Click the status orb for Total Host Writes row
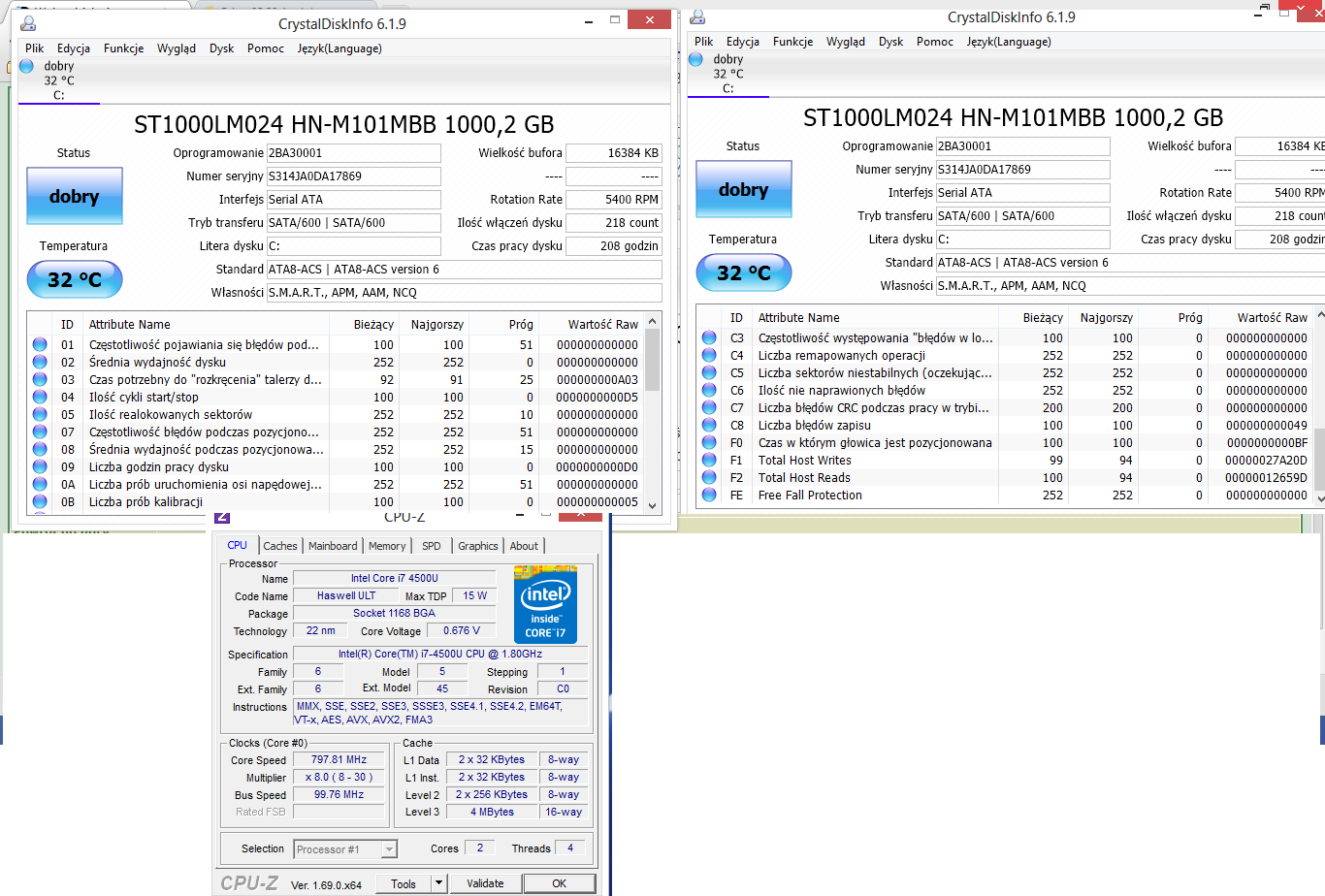This screenshot has height=896, width=1325. [709, 460]
